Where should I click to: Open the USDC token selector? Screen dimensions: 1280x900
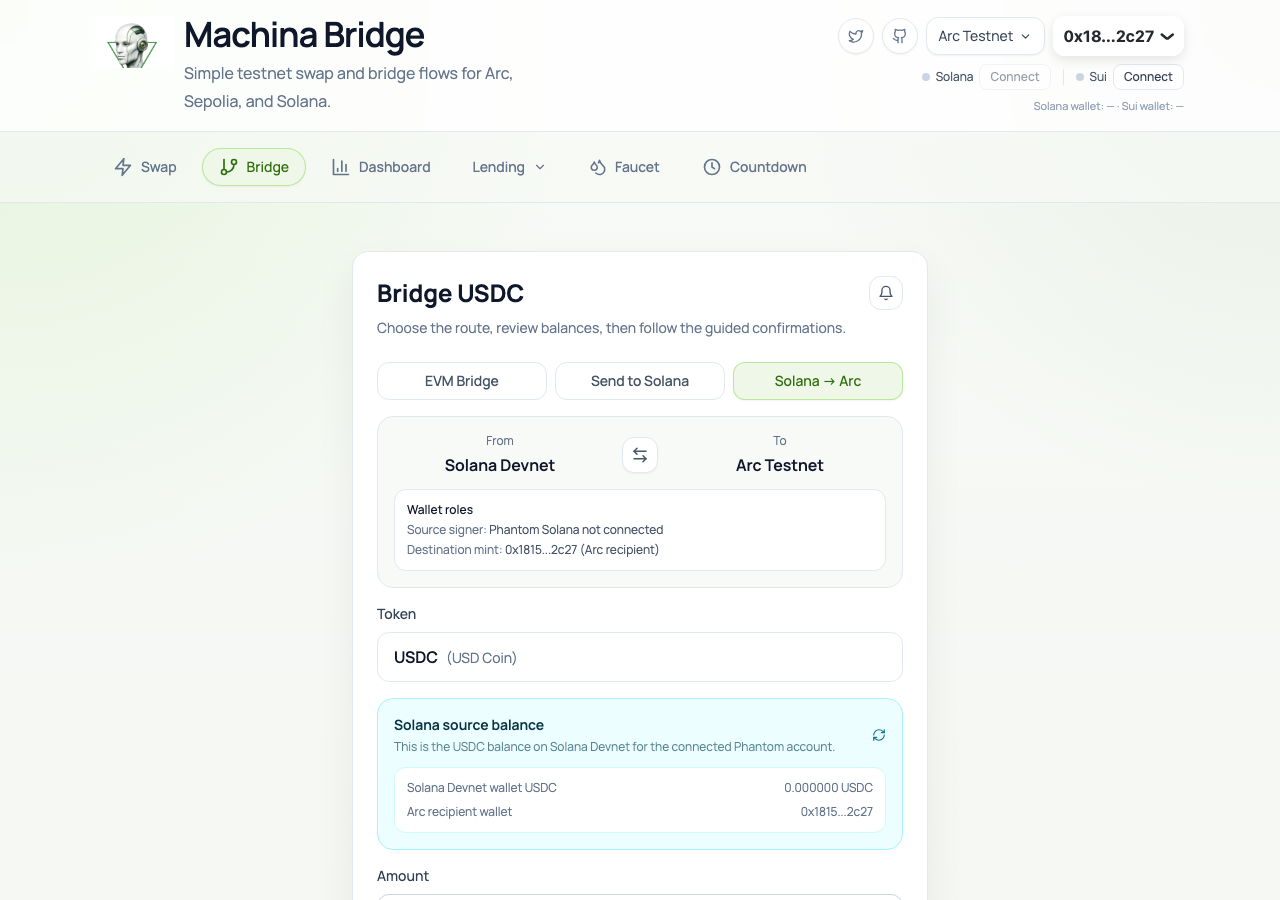(x=640, y=657)
